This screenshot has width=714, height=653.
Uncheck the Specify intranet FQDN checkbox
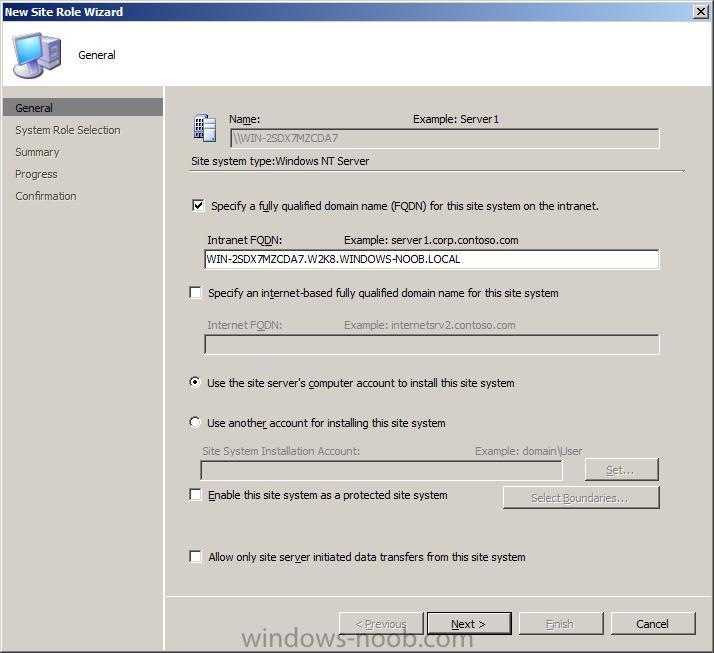coord(198,205)
